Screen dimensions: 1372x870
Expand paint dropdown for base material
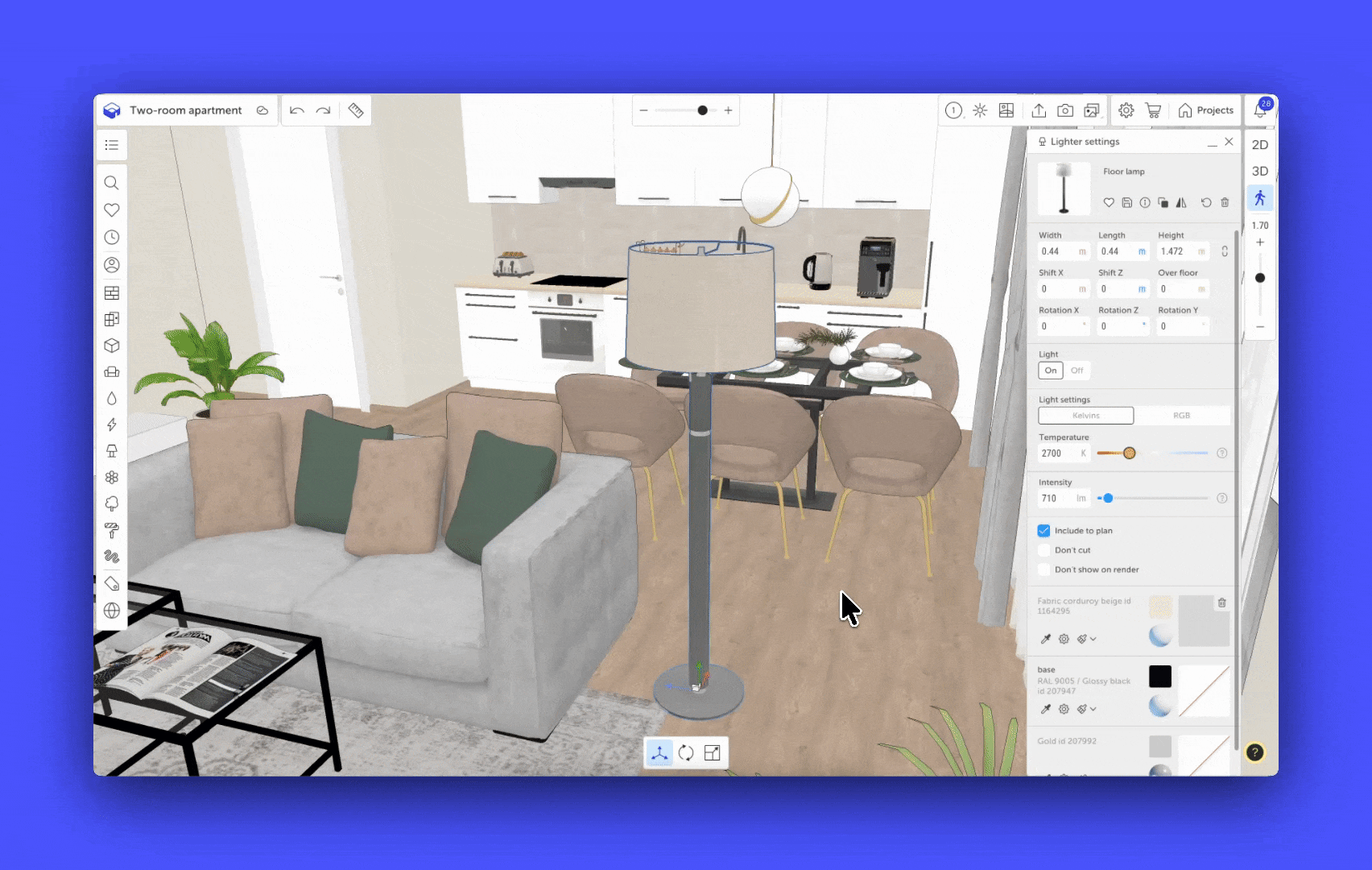click(1087, 709)
